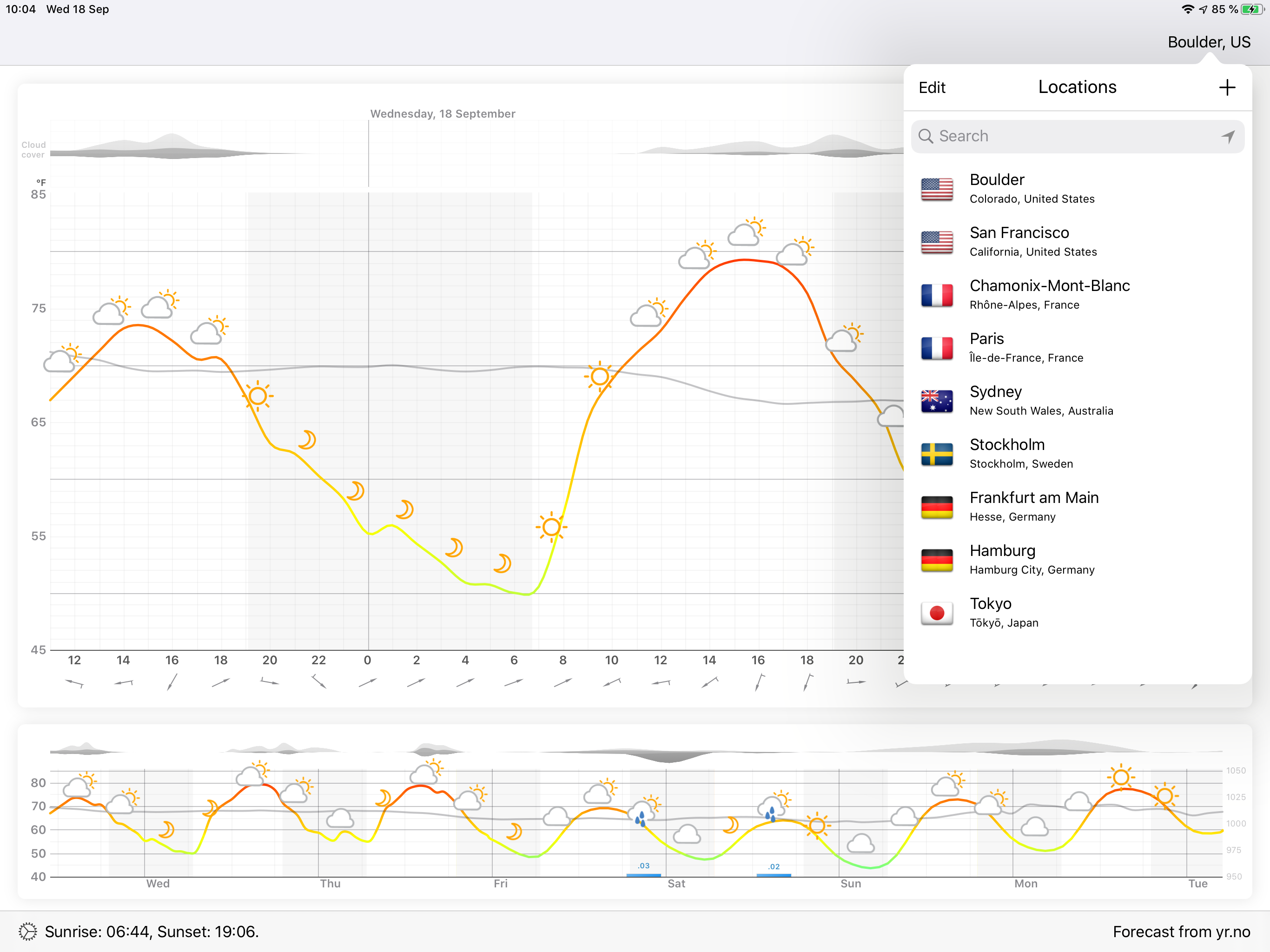
Task: Open the settings gear beside the sunrise text
Action: pos(27,932)
